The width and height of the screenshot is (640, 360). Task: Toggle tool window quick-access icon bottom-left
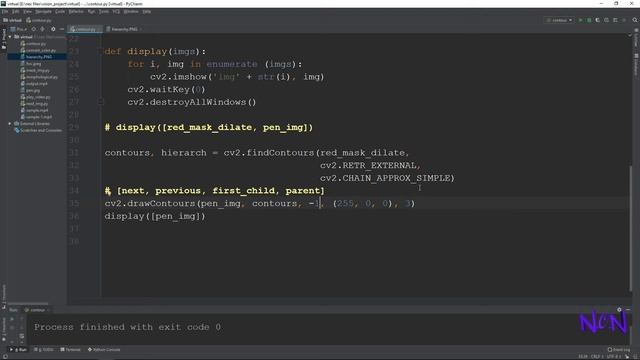click(5, 356)
